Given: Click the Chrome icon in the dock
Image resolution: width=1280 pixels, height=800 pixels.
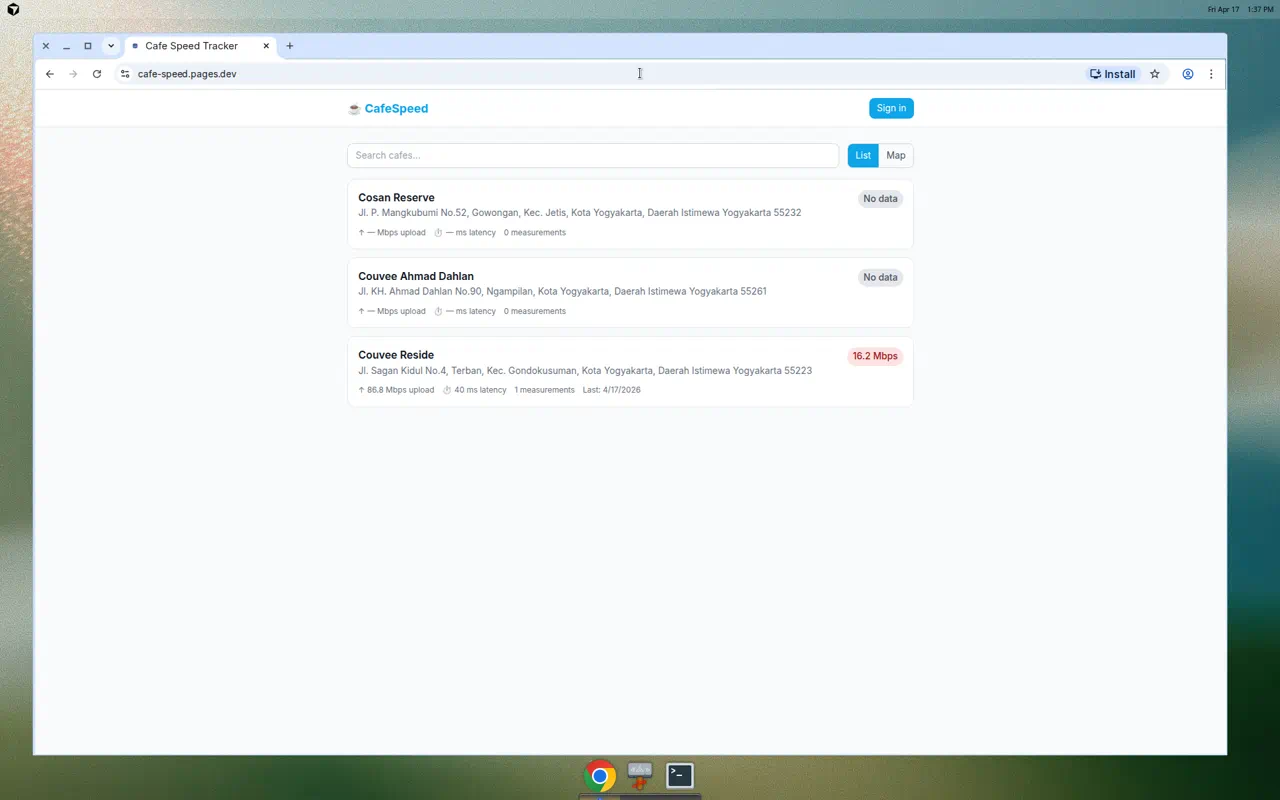Looking at the screenshot, I should 600,775.
